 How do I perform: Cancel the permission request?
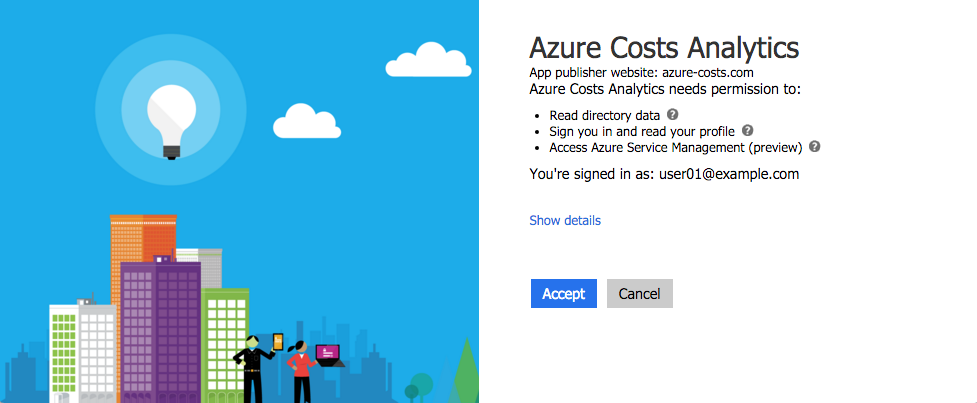[639, 293]
